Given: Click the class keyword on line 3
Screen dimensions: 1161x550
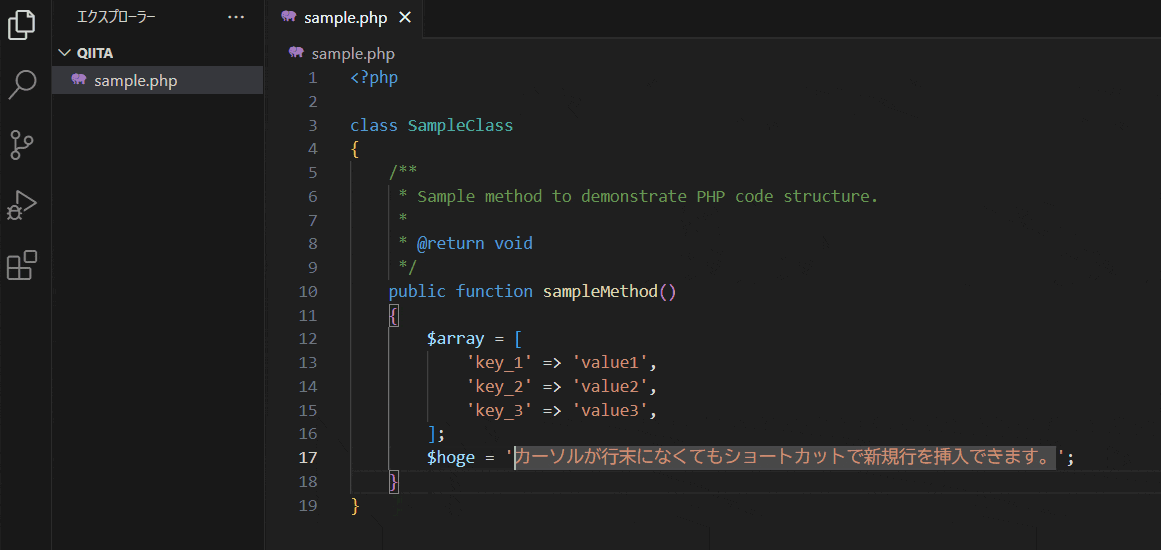Looking at the screenshot, I should point(374,125).
